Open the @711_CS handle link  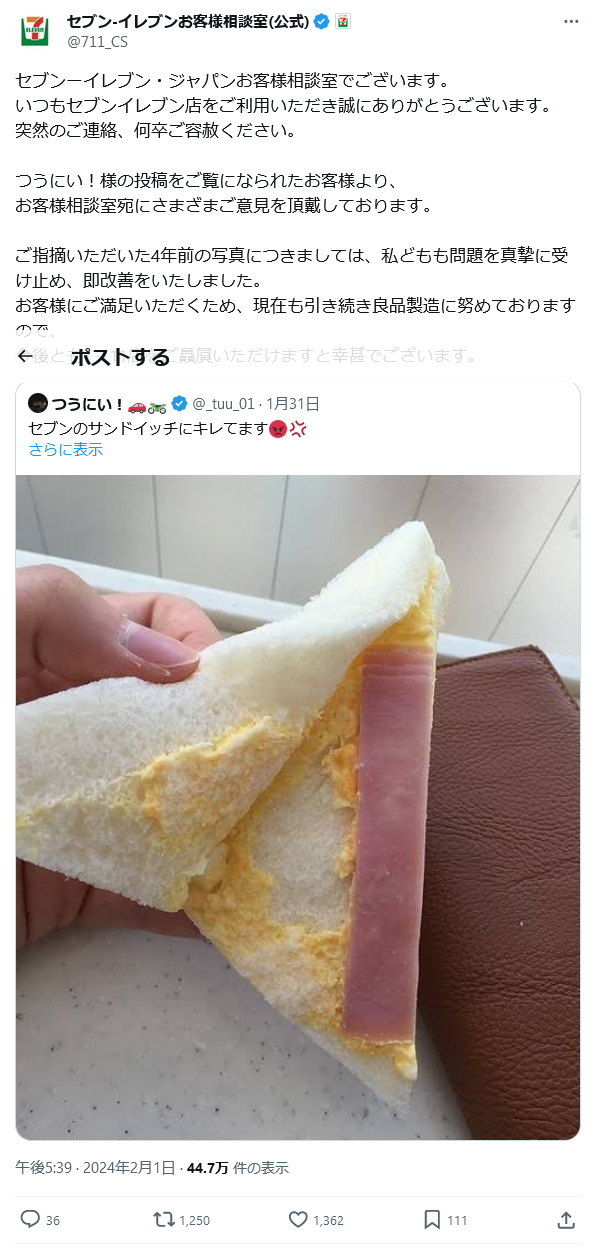(x=97, y=41)
